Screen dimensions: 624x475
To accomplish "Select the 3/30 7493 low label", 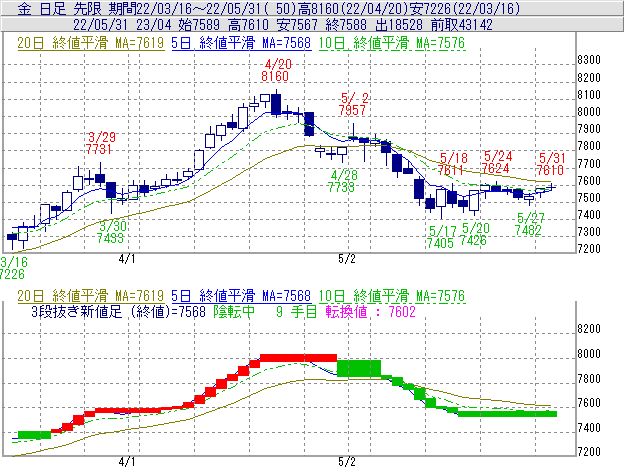I will coord(112,232).
